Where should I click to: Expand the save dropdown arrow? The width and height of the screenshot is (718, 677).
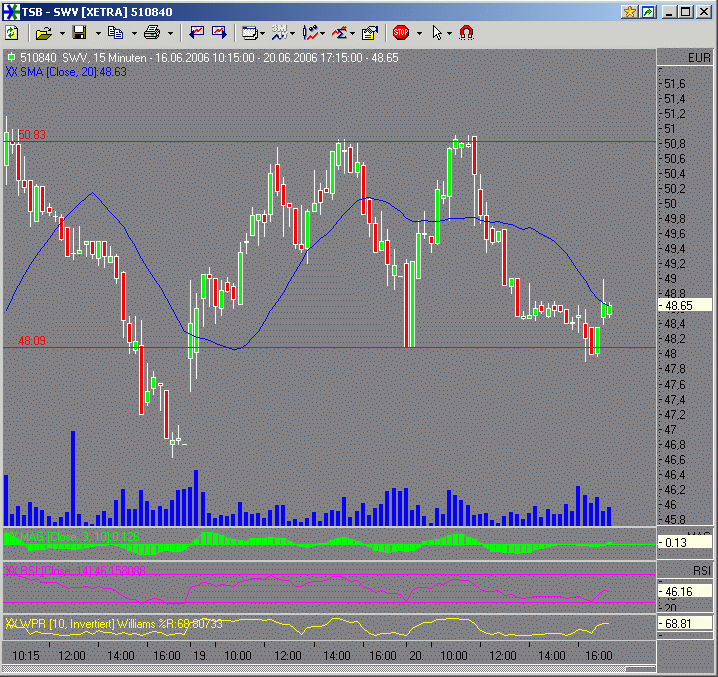[x=98, y=33]
